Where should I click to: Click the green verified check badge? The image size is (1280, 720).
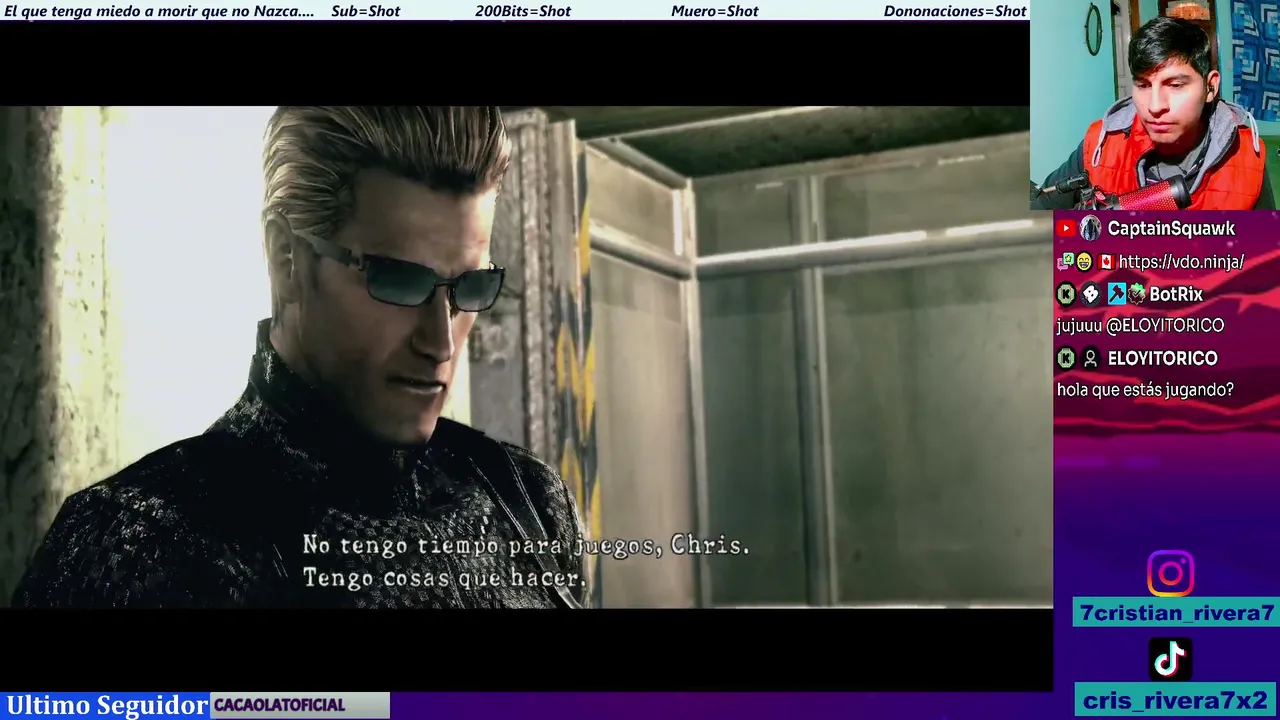[x=1136, y=294]
